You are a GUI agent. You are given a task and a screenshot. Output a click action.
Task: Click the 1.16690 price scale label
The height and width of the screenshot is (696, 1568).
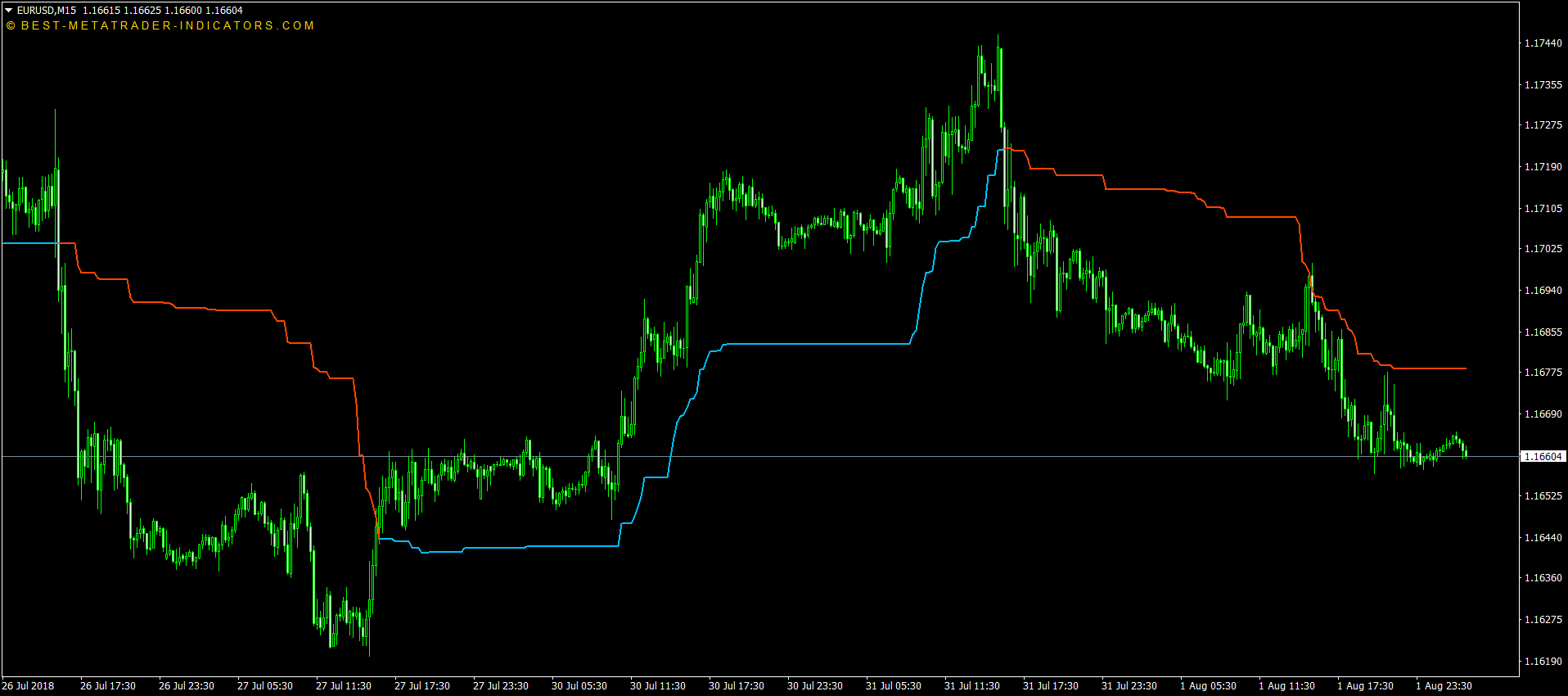pyautogui.click(x=1543, y=414)
